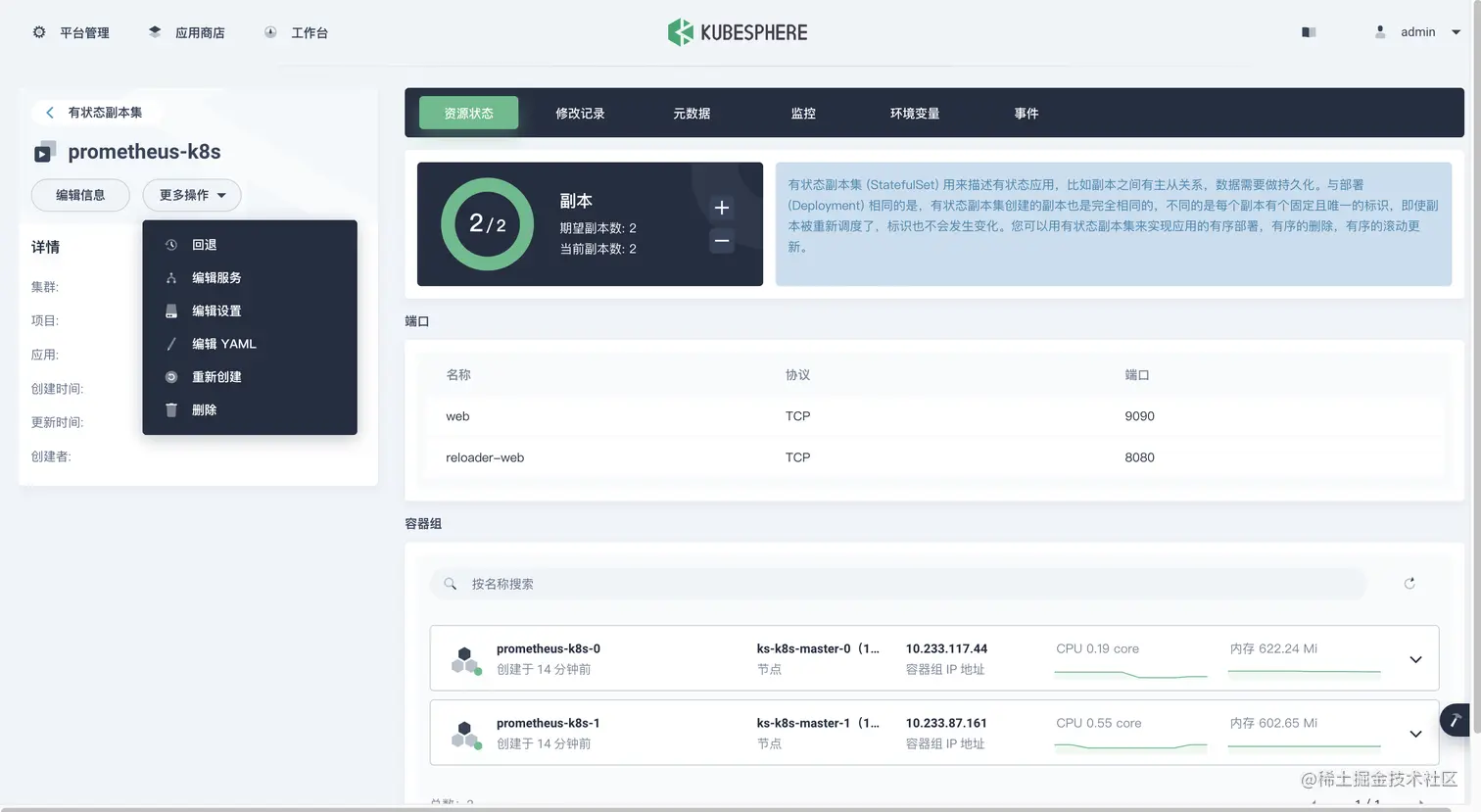The image size is (1481, 812).
Task: Click the prometheus-k8s workload icon
Action: 45,152
